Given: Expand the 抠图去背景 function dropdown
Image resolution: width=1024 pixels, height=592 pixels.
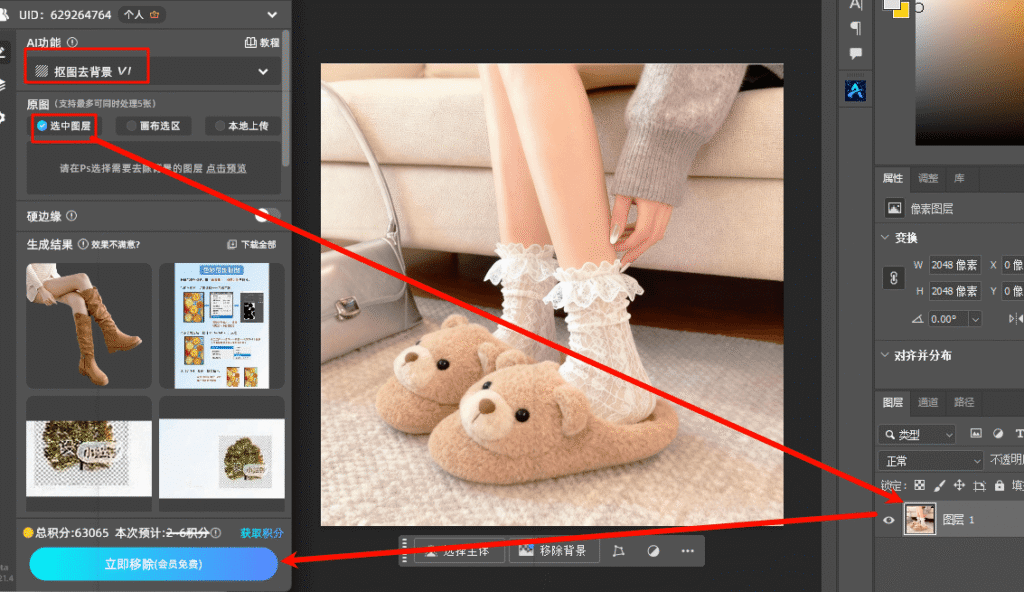Looking at the screenshot, I should point(263,72).
